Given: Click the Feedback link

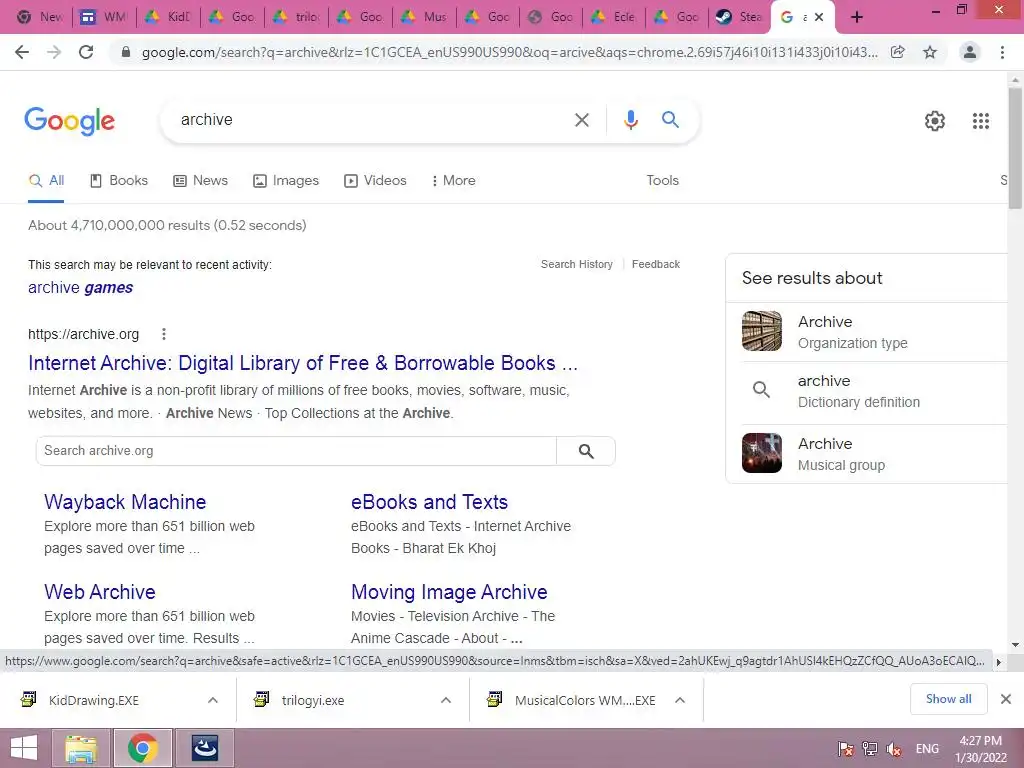Looking at the screenshot, I should click(x=656, y=264).
